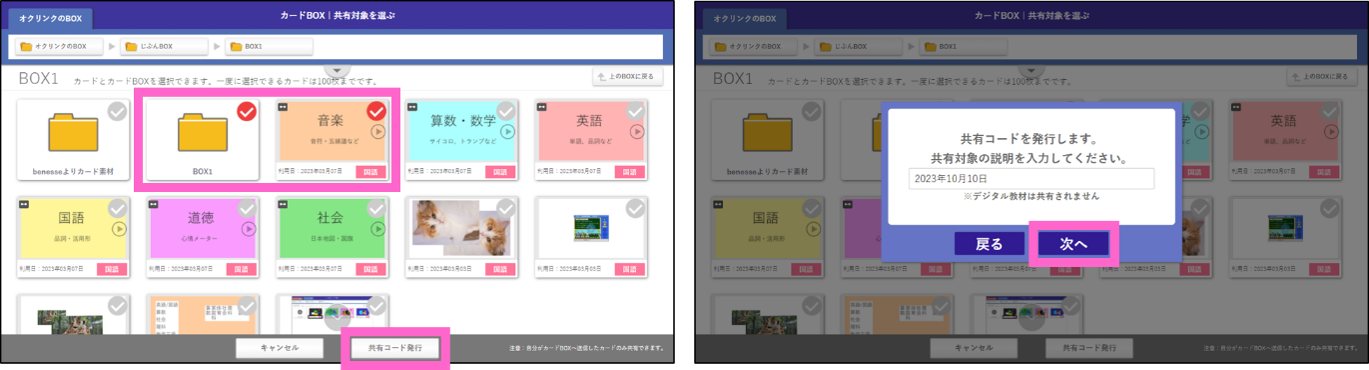Deselect the BOX1 folder checkmark, left screen

point(247,111)
